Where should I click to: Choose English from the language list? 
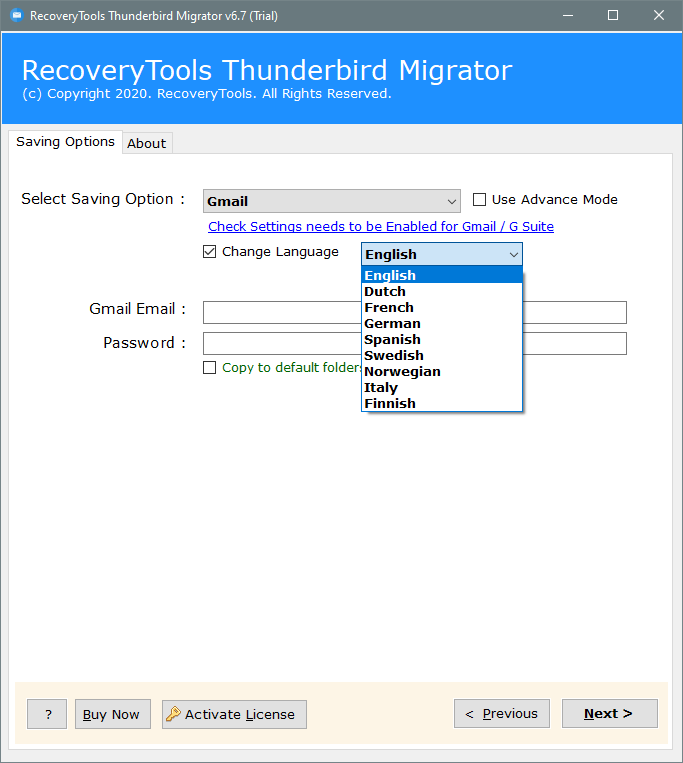click(442, 275)
